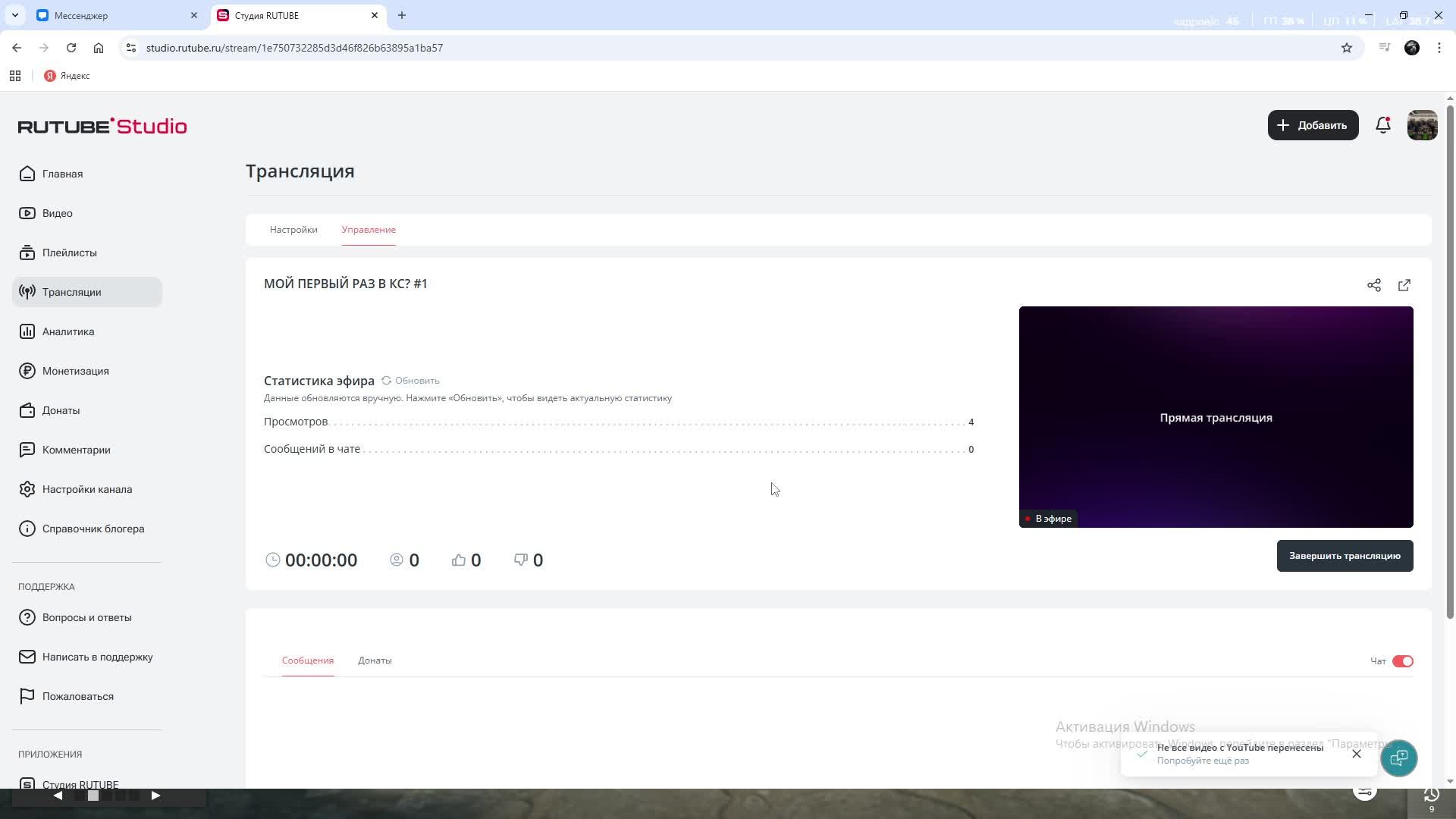Open stream in new window icon
1456x819 pixels.
(1404, 285)
